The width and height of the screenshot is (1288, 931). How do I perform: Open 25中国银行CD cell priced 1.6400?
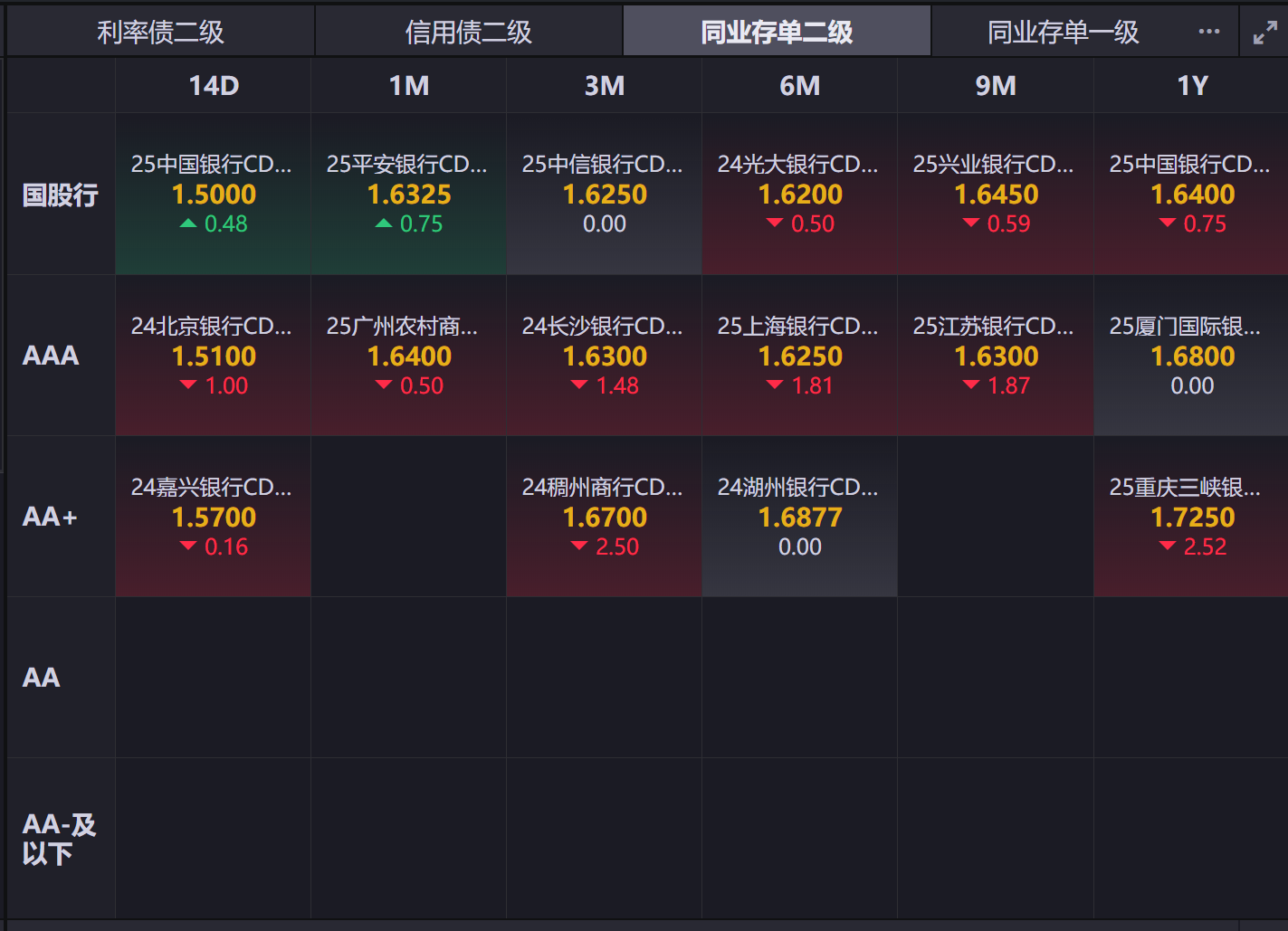pos(1192,195)
